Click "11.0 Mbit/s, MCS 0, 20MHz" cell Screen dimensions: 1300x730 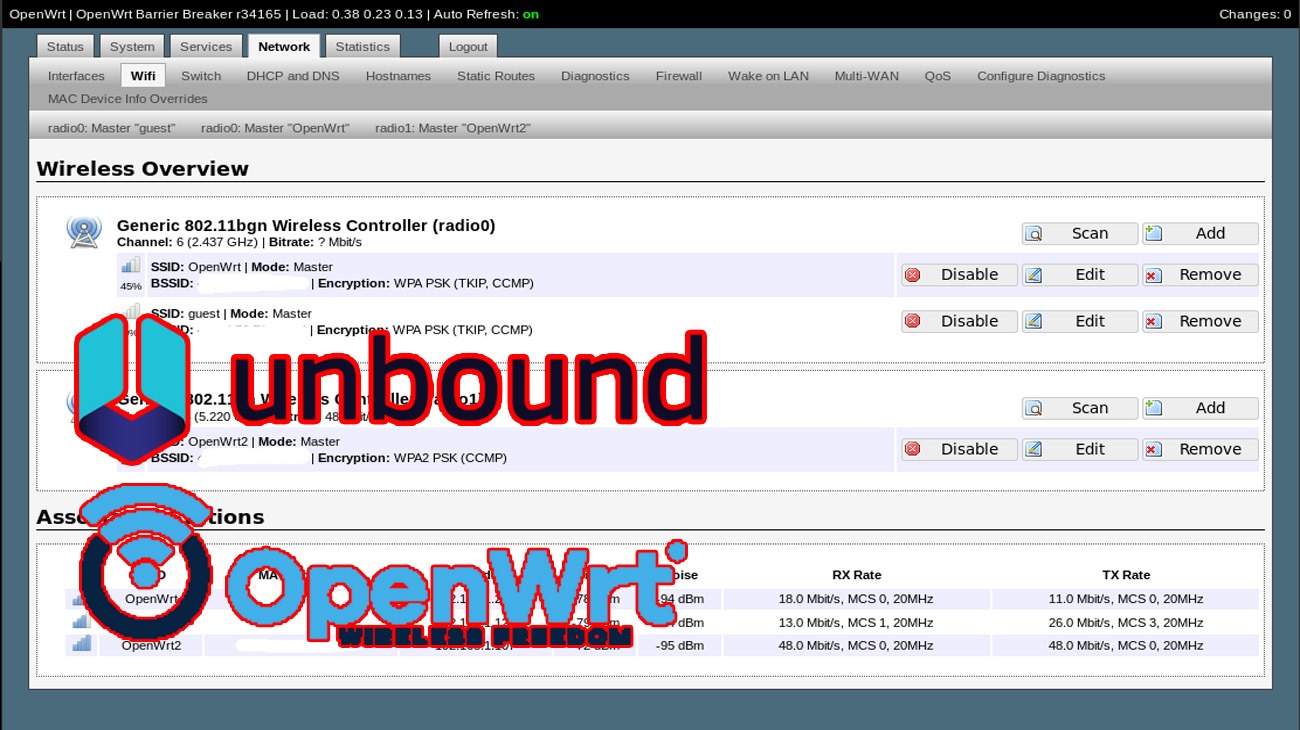tap(1125, 599)
